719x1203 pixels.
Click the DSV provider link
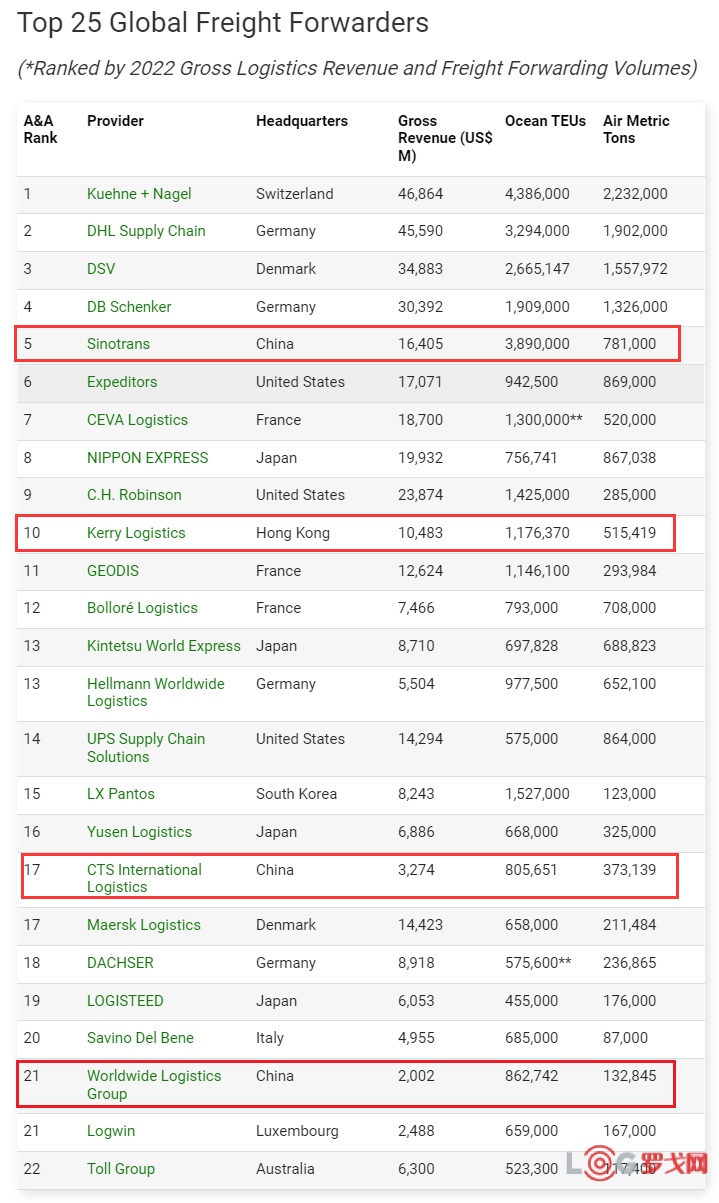[x=101, y=269]
